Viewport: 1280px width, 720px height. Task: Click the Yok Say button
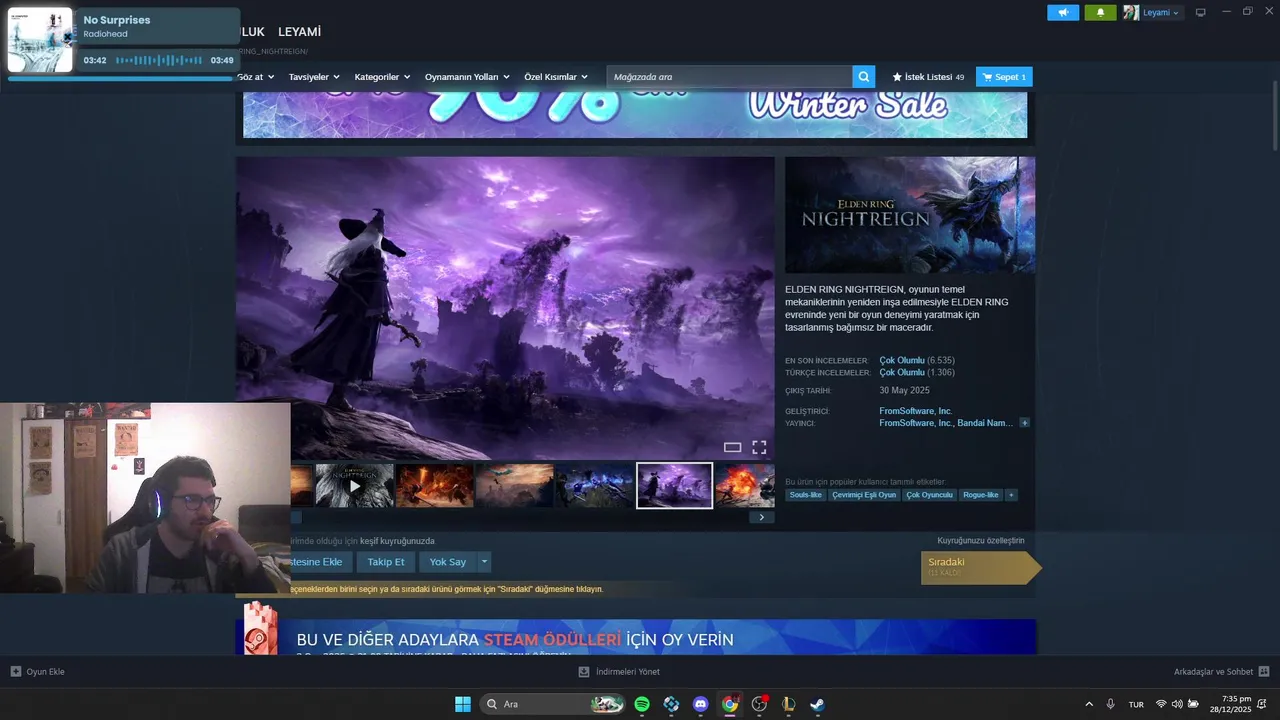(448, 562)
